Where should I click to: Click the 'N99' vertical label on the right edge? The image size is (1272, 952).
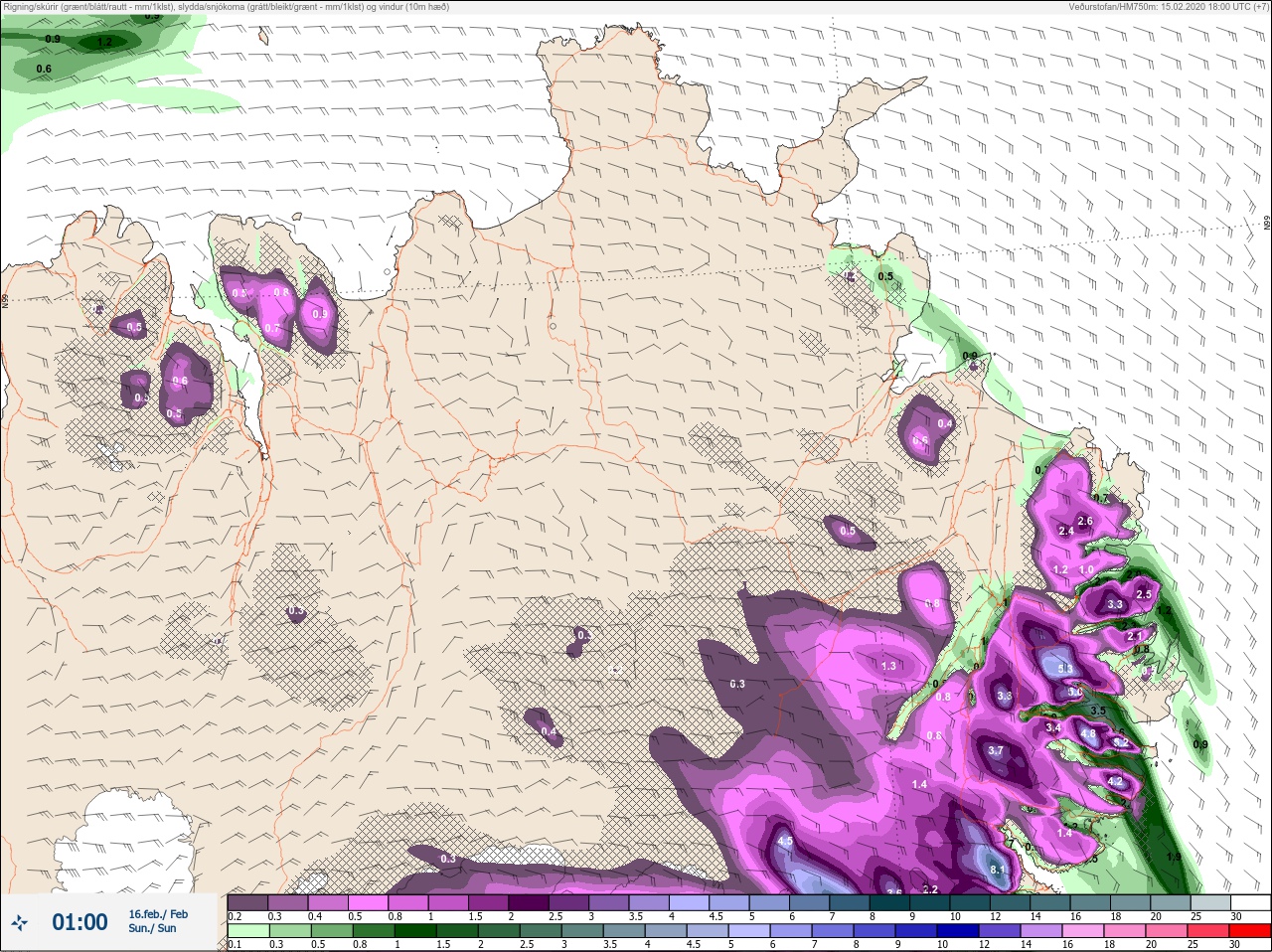click(x=1267, y=225)
